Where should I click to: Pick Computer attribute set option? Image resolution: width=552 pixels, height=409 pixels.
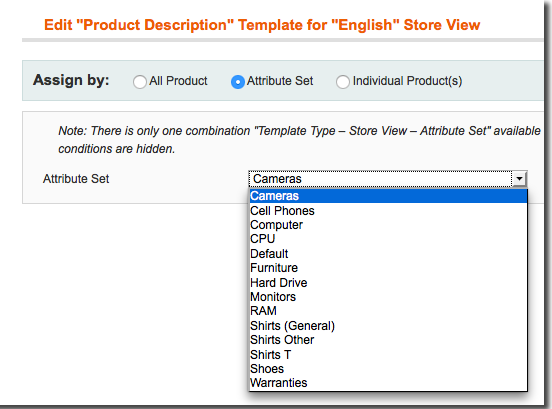[x=388, y=225]
